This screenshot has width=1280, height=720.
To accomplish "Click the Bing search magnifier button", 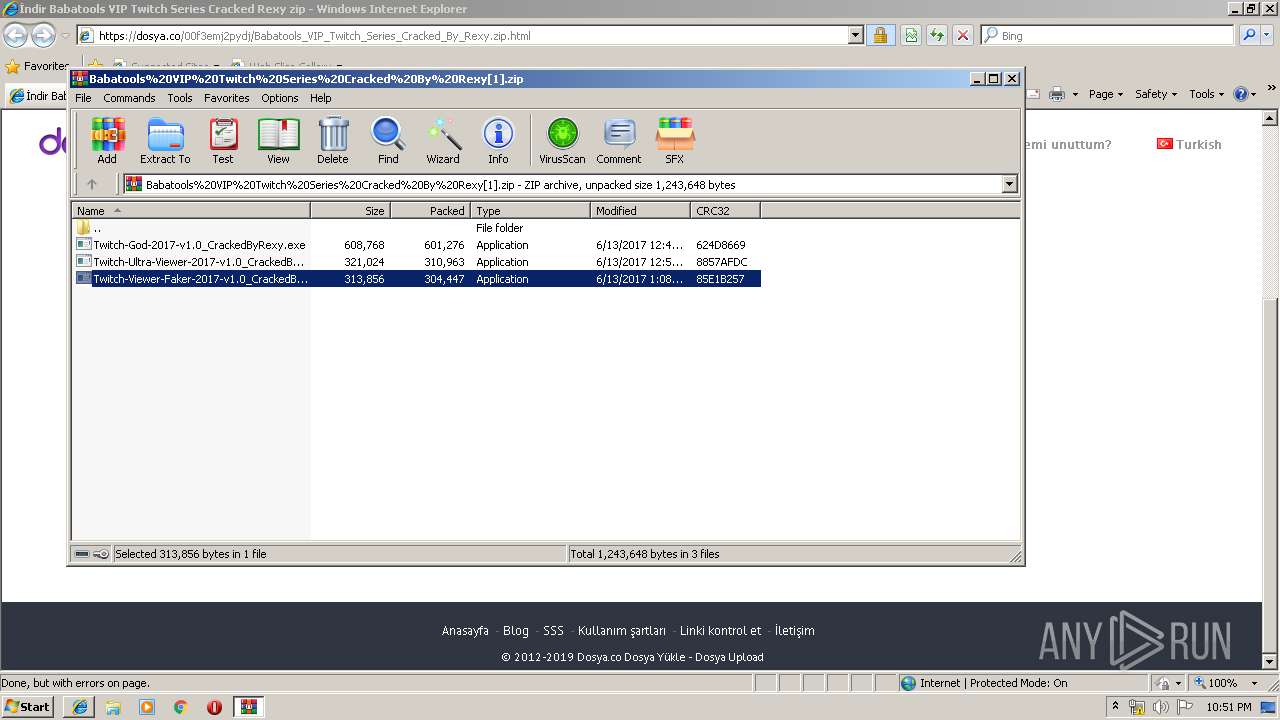I will 1249,36.
